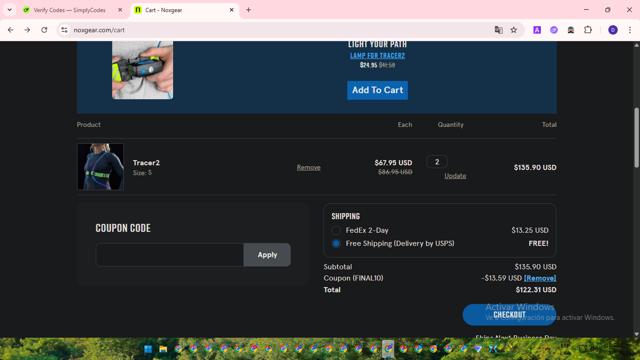Image resolution: width=640 pixels, height=360 pixels.
Task: Open the Windows Start menu
Action: (148, 349)
